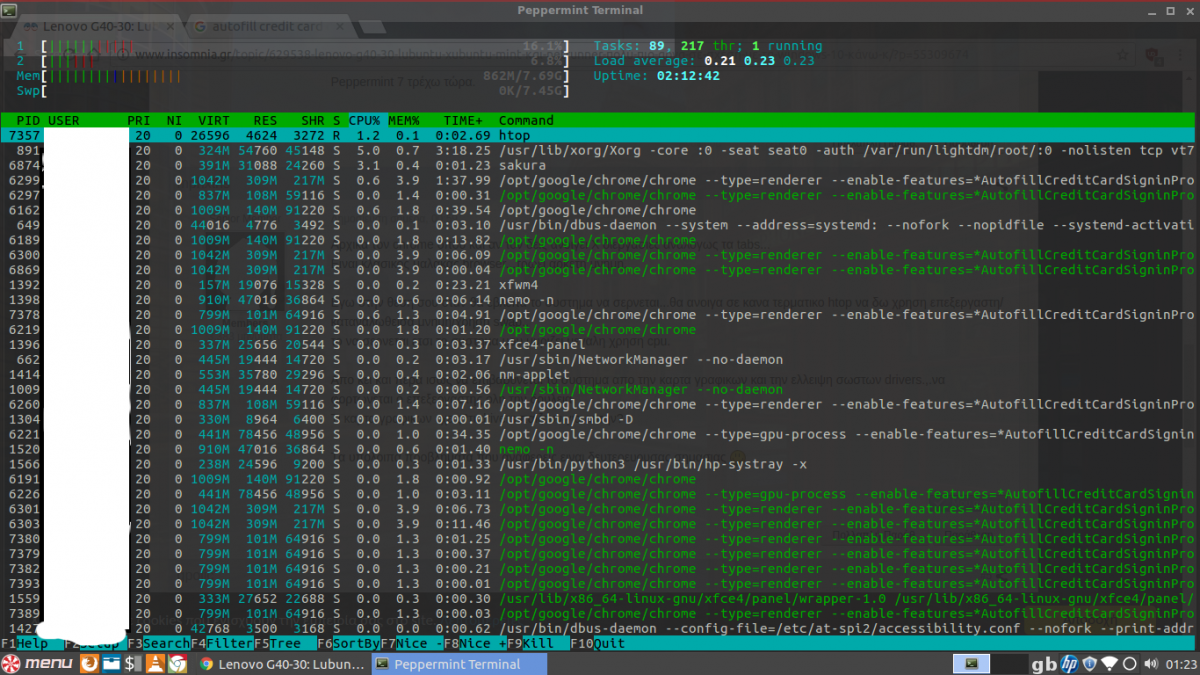
Task: Sort by the SHR column header
Action: pos(313,120)
